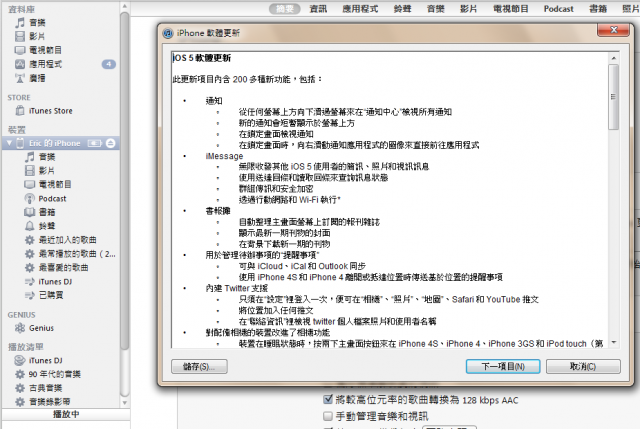
Task: Check 手動管理音樂和視訊 option
Action: click(x=328, y=416)
